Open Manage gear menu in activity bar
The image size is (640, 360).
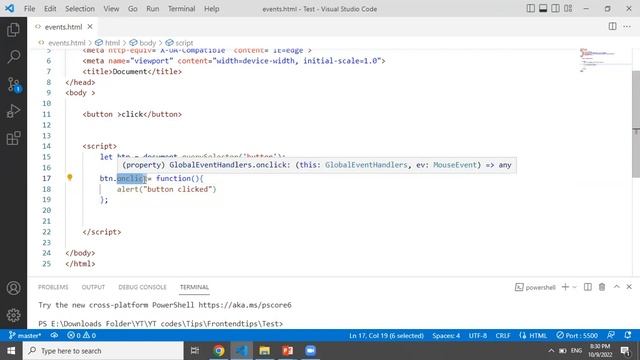13,315
